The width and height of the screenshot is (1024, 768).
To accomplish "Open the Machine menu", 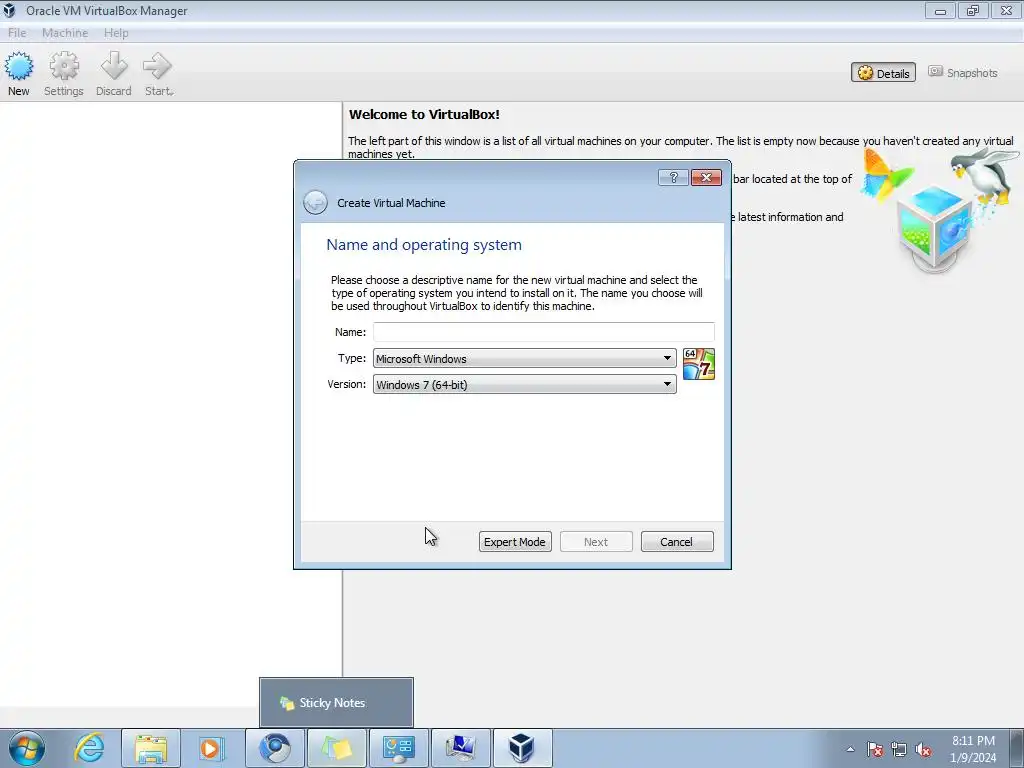I will pos(65,33).
